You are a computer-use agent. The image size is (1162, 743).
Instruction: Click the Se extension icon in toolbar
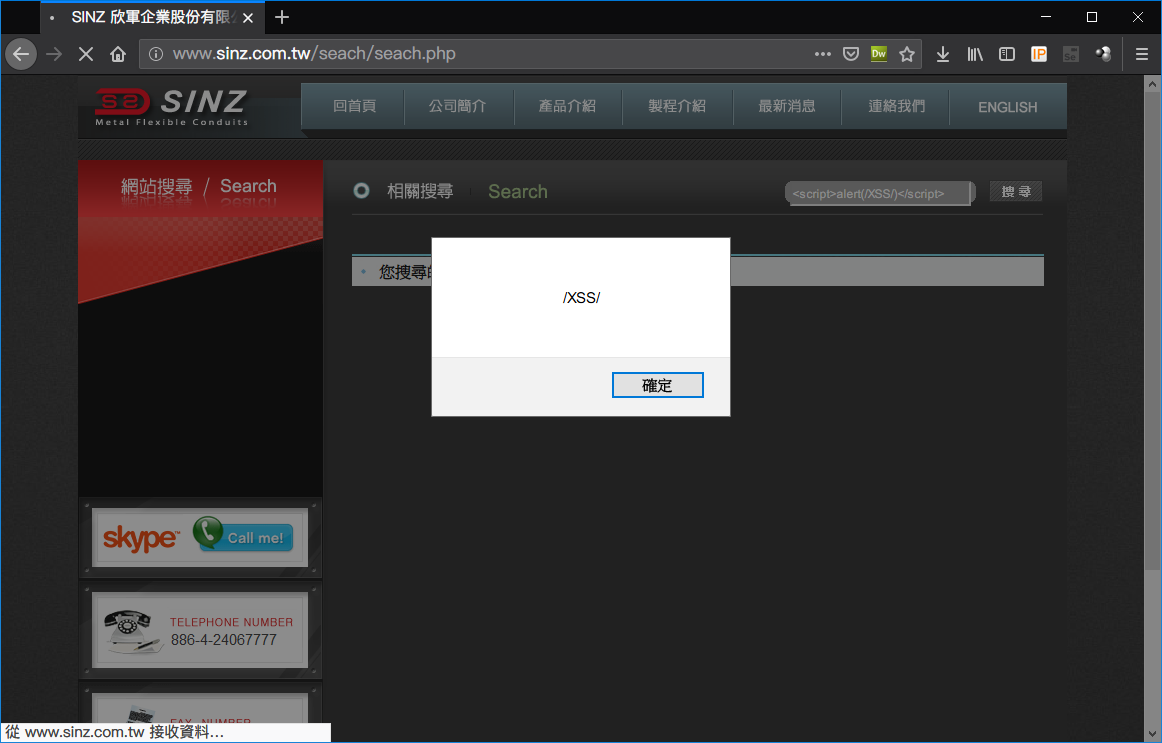[1071, 54]
